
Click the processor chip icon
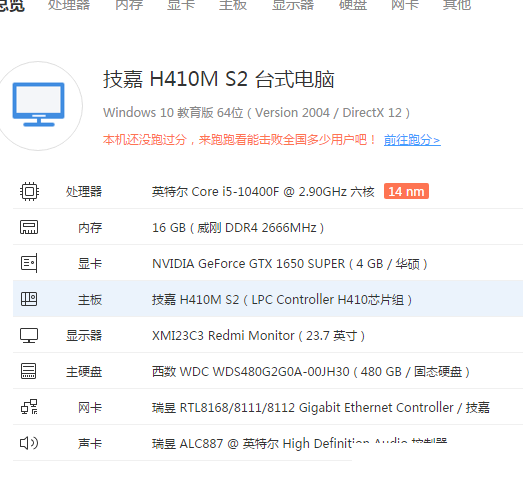click(29, 191)
